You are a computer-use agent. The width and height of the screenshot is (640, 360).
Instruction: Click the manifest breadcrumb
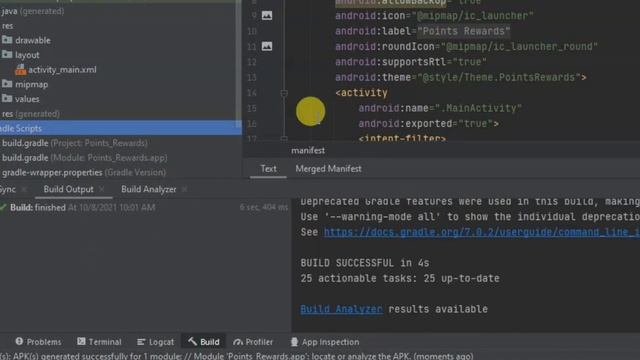[x=308, y=150]
